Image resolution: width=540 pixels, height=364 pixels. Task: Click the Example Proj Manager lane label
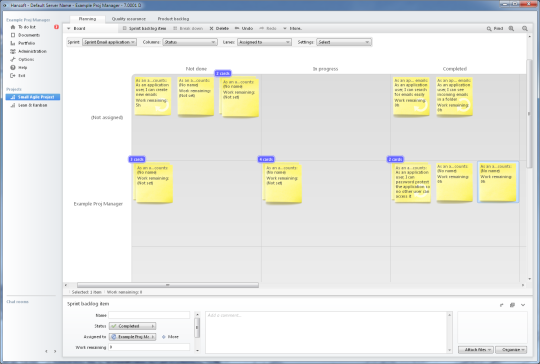(98, 204)
